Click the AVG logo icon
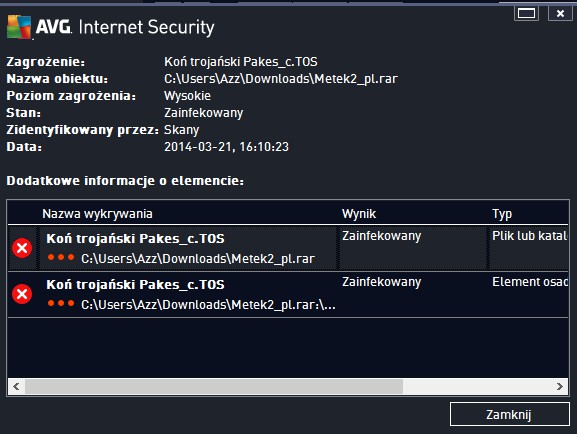577x434 pixels. pos(19,27)
